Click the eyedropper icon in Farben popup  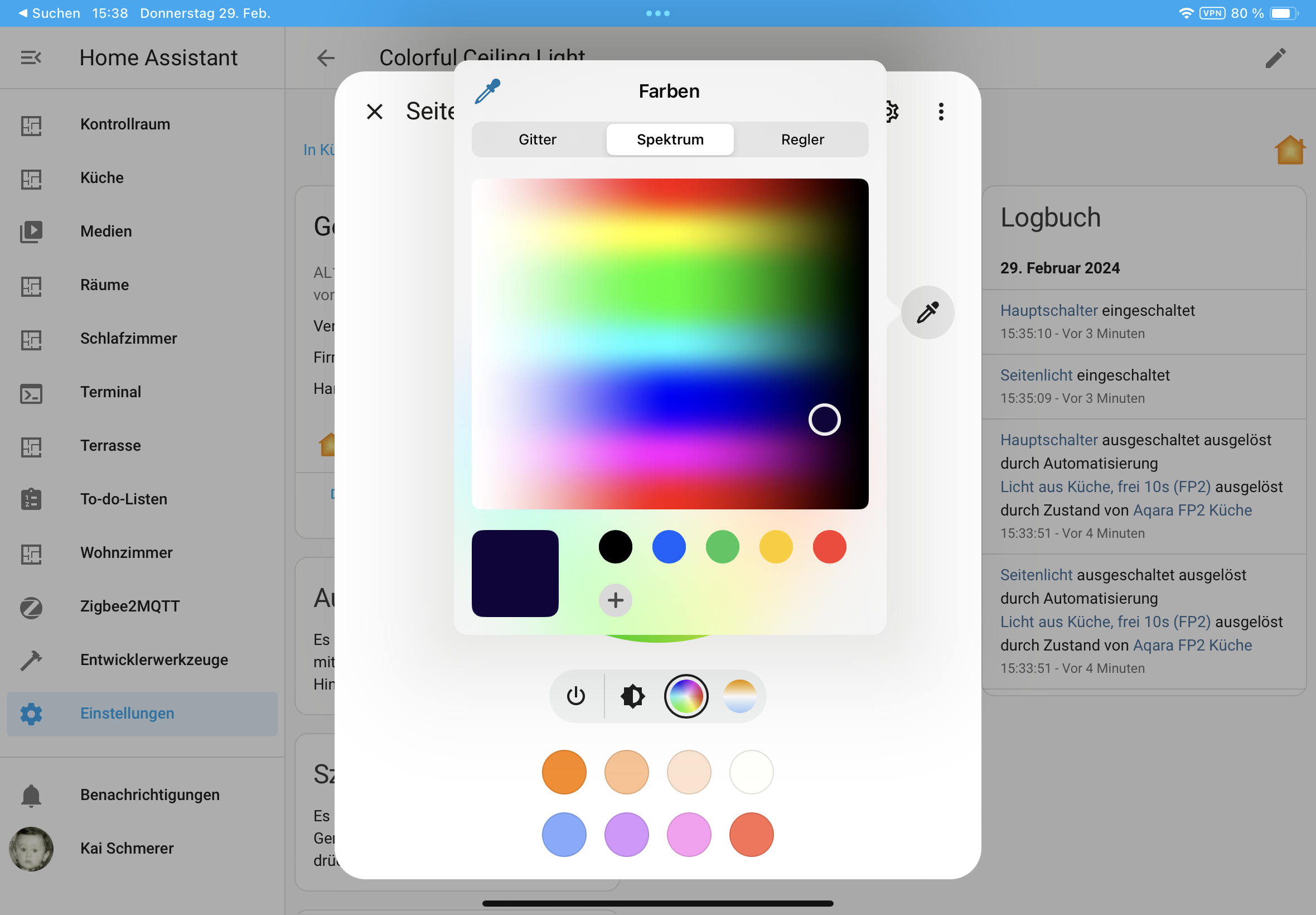click(x=487, y=92)
